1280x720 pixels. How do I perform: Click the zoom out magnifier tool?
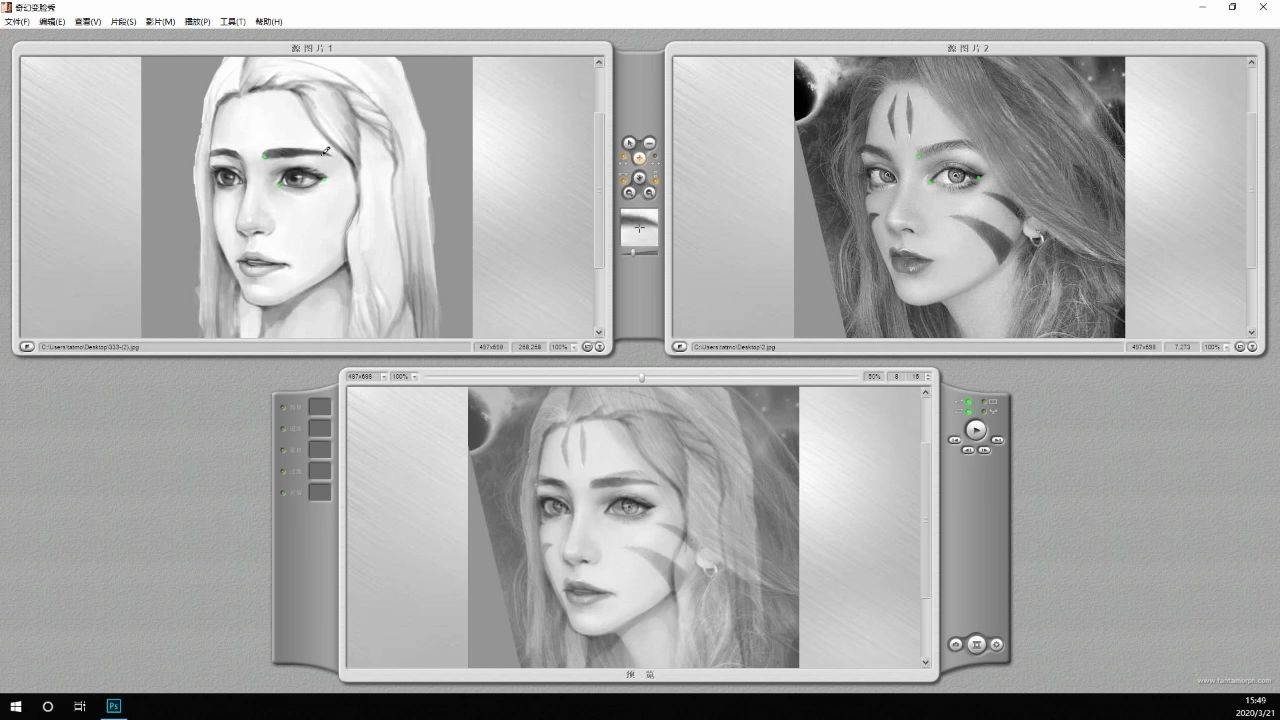pos(649,192)
